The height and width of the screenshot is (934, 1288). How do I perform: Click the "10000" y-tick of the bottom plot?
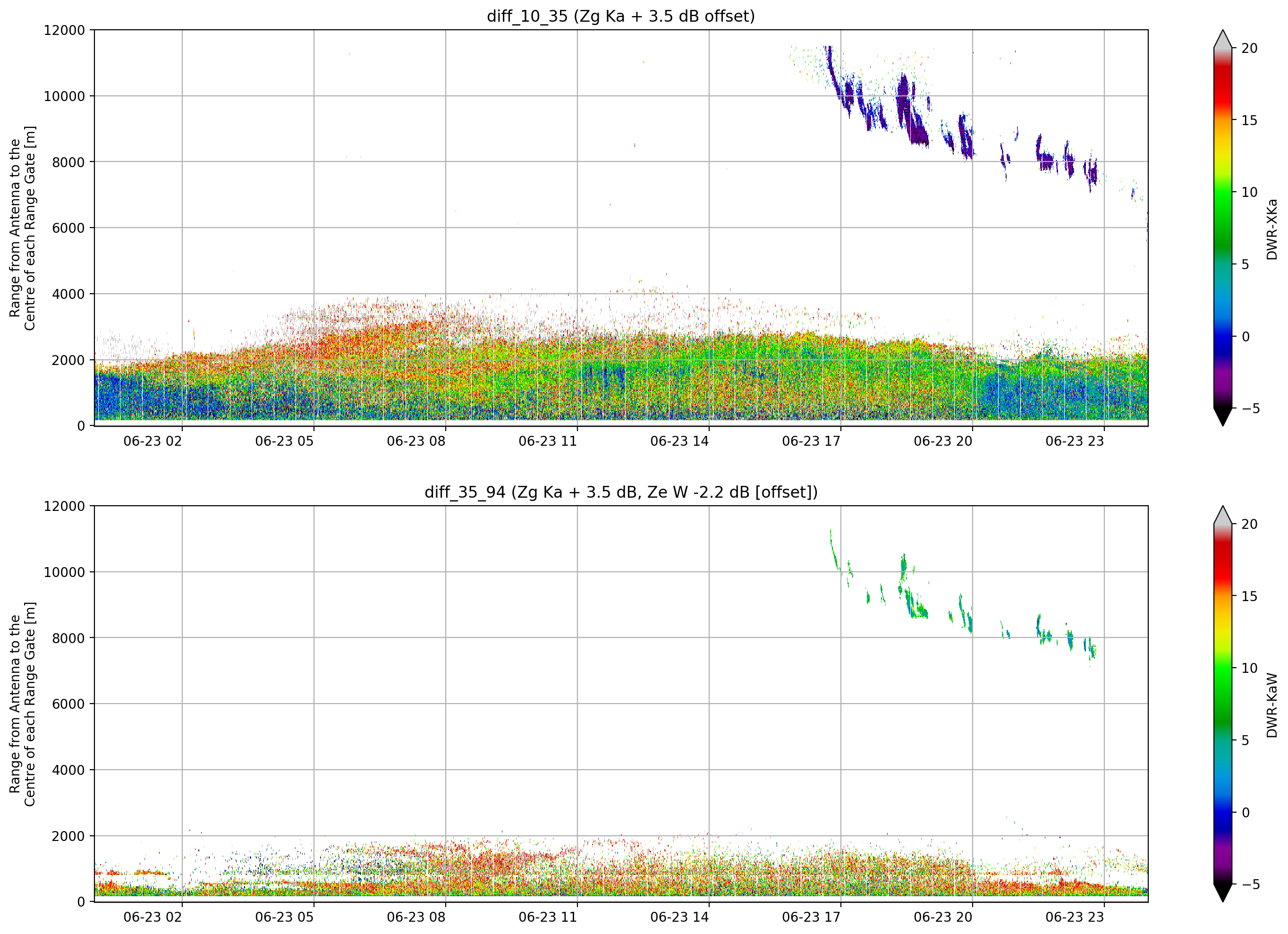(64, 572)
